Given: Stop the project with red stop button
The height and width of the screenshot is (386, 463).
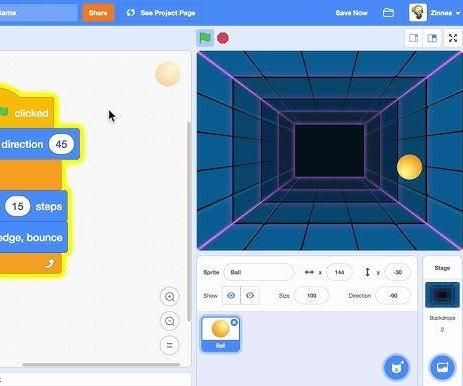Looking at the screenshot, I should (x=223, y=38).
